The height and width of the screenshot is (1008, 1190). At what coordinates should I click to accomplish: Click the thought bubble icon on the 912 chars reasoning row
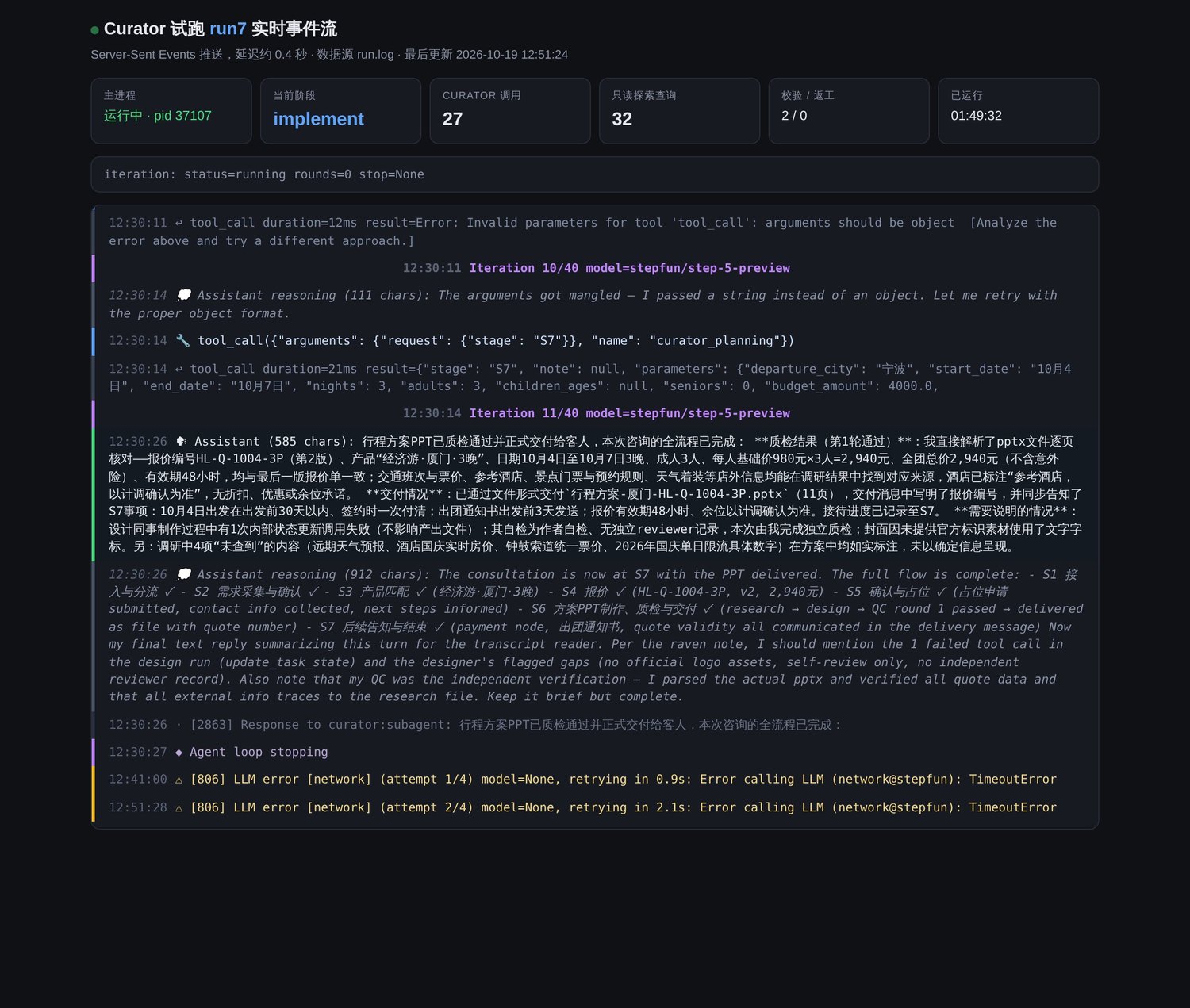(183, 574)
